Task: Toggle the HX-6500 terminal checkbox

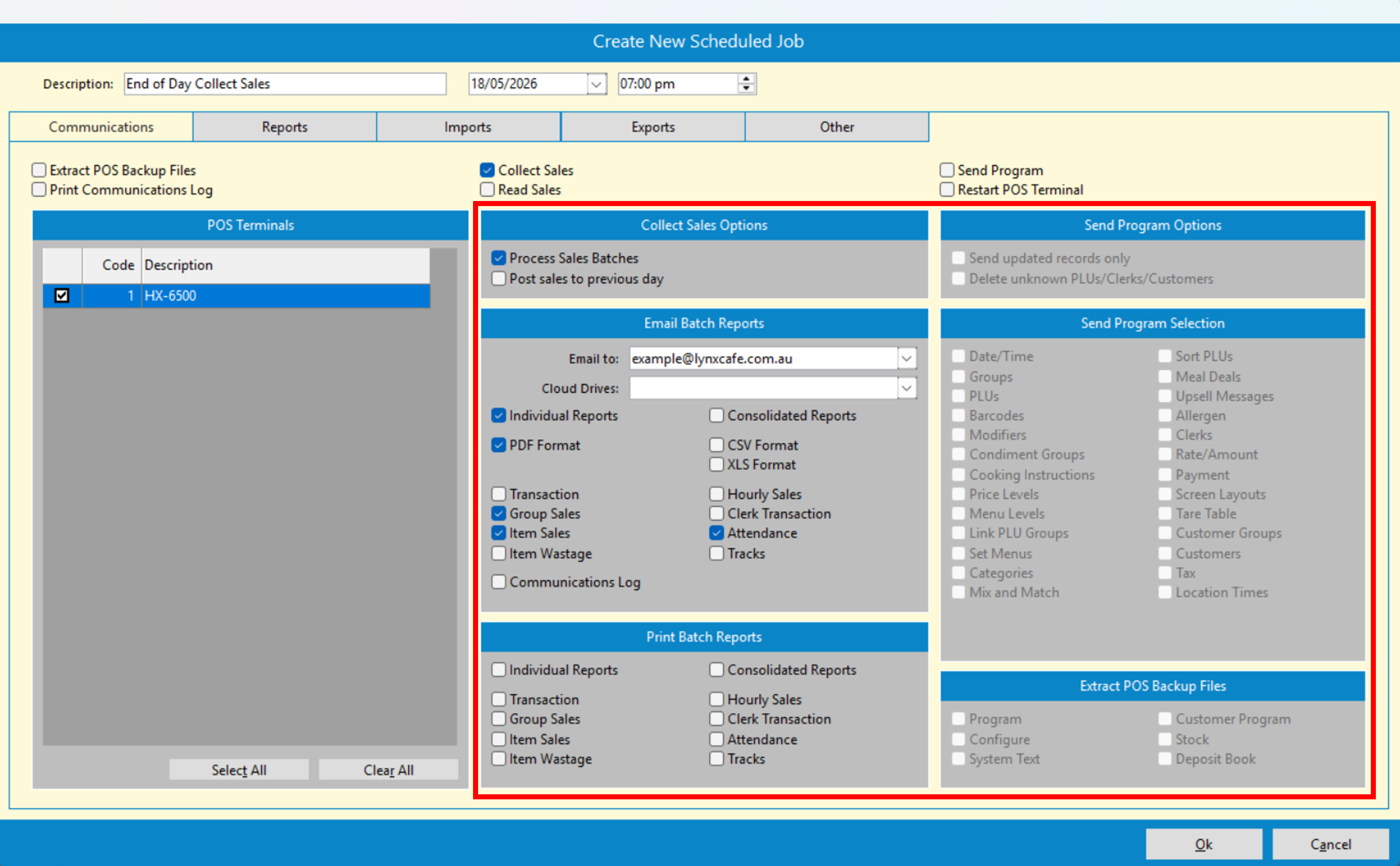Action: tap(62, 295)
